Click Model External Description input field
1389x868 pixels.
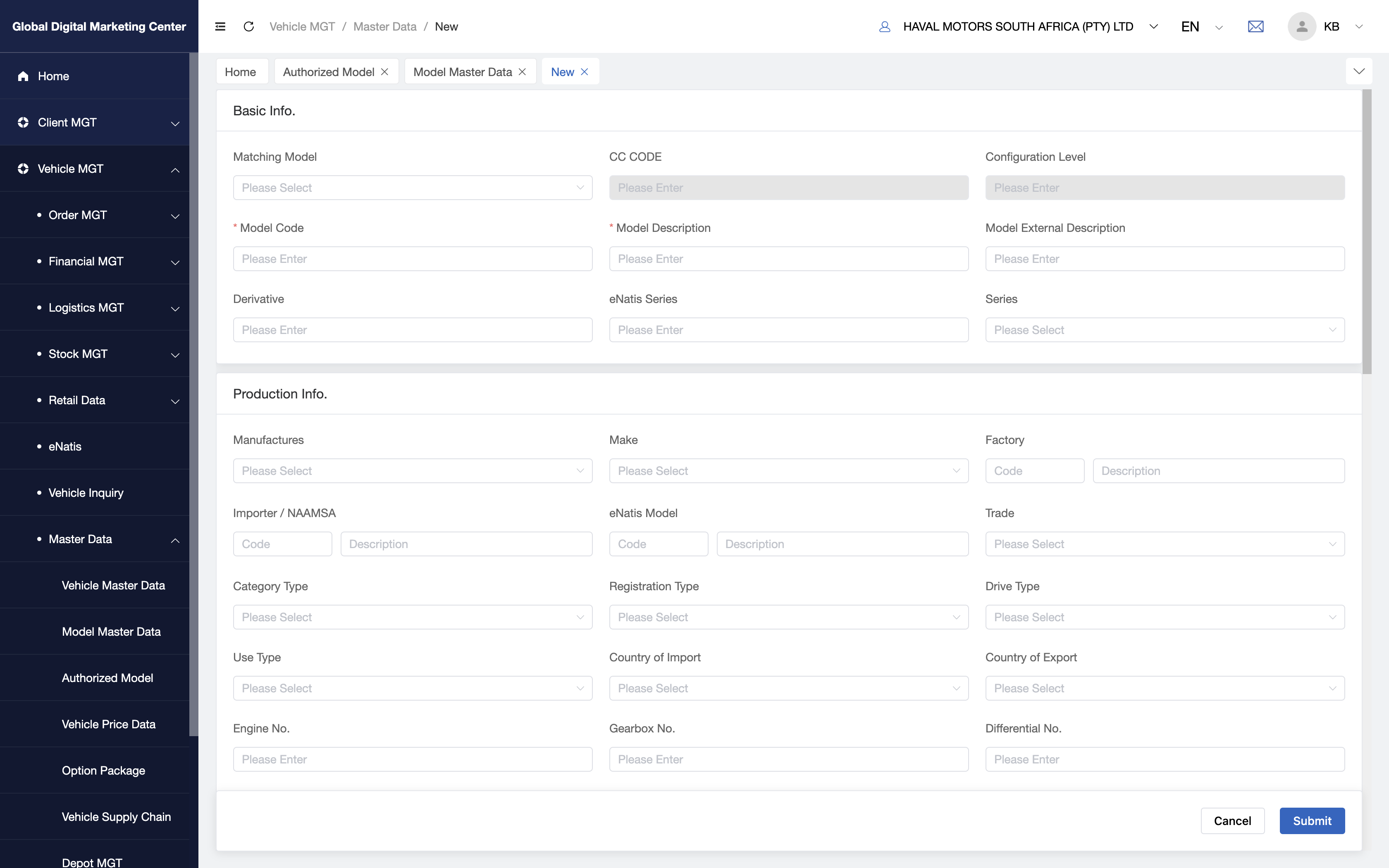click(1165, 259)
